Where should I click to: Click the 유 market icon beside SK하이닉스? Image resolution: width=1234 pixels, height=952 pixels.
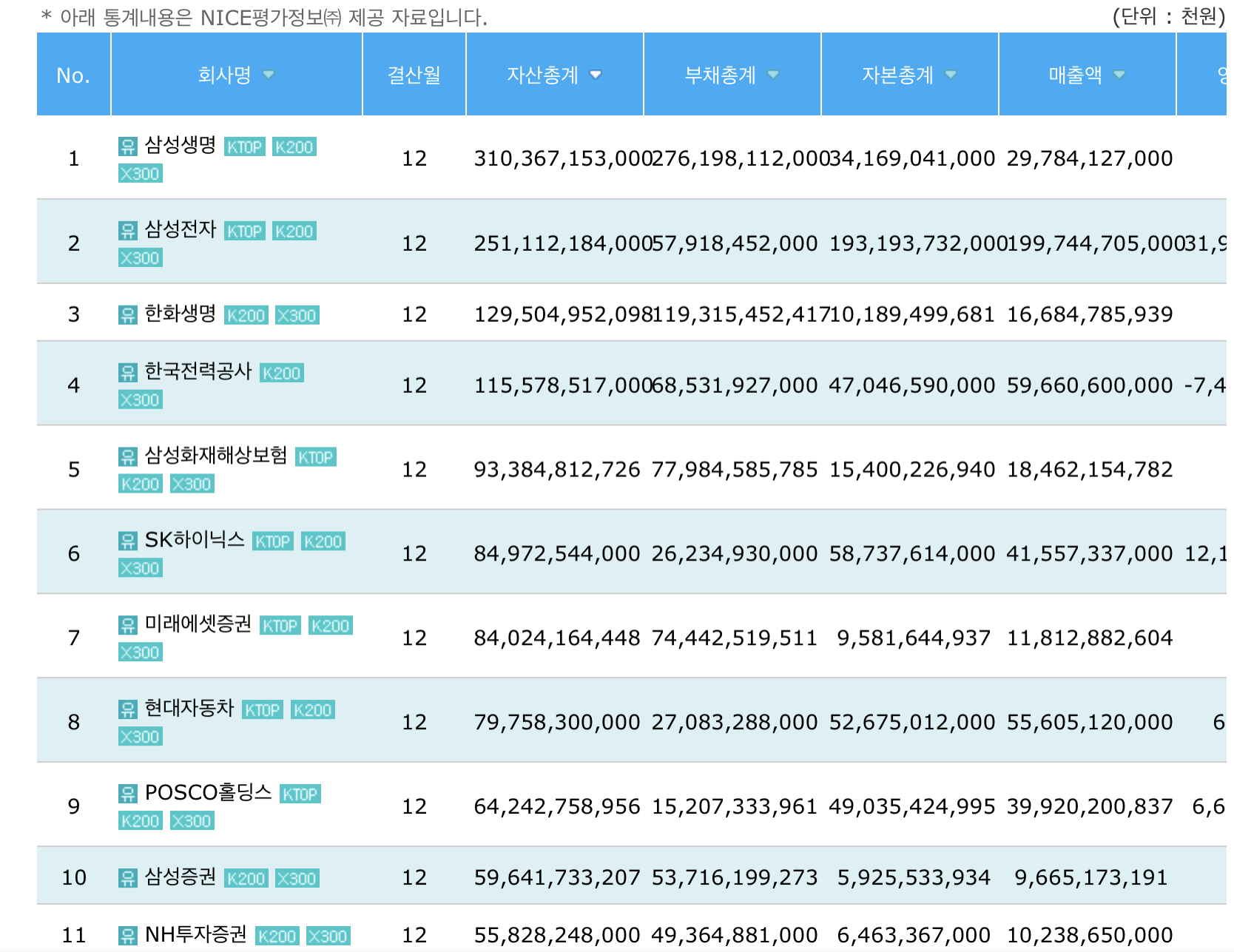tap(128, 541)
